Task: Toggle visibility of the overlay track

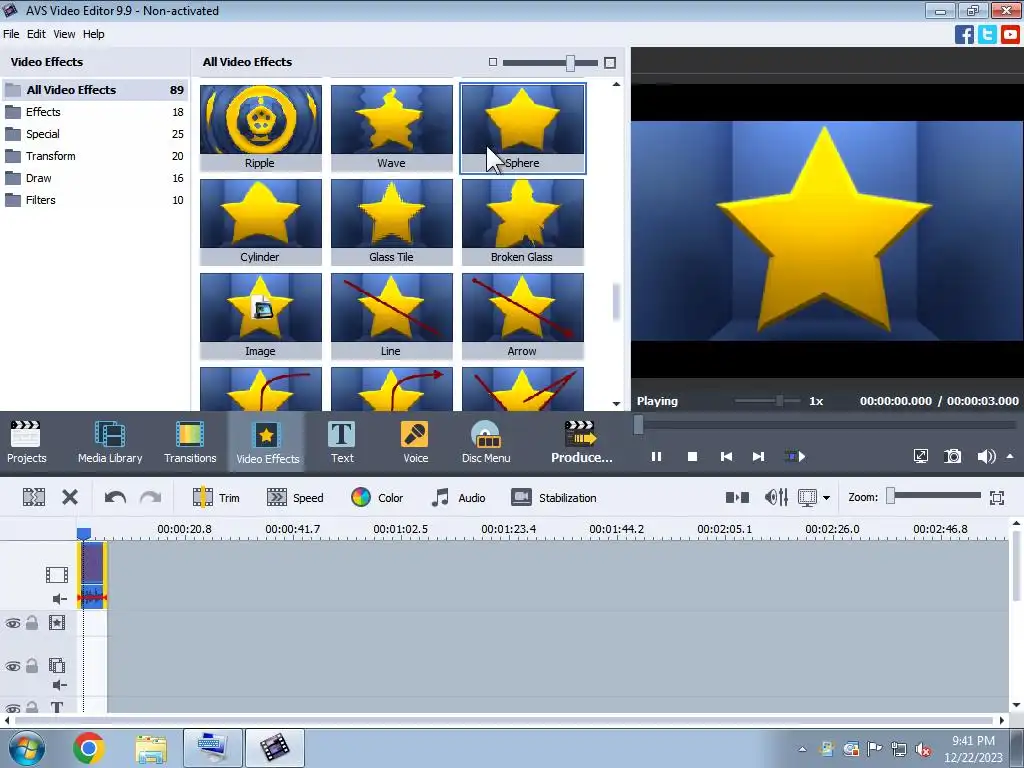Action: pyautogui.click(x=13, y=666)
